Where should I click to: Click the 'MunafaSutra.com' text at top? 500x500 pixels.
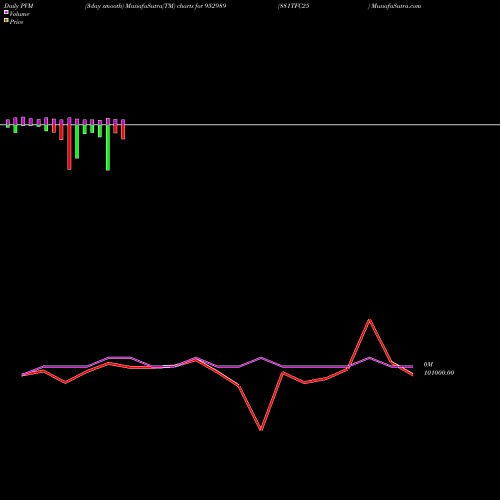coord(396,6)
